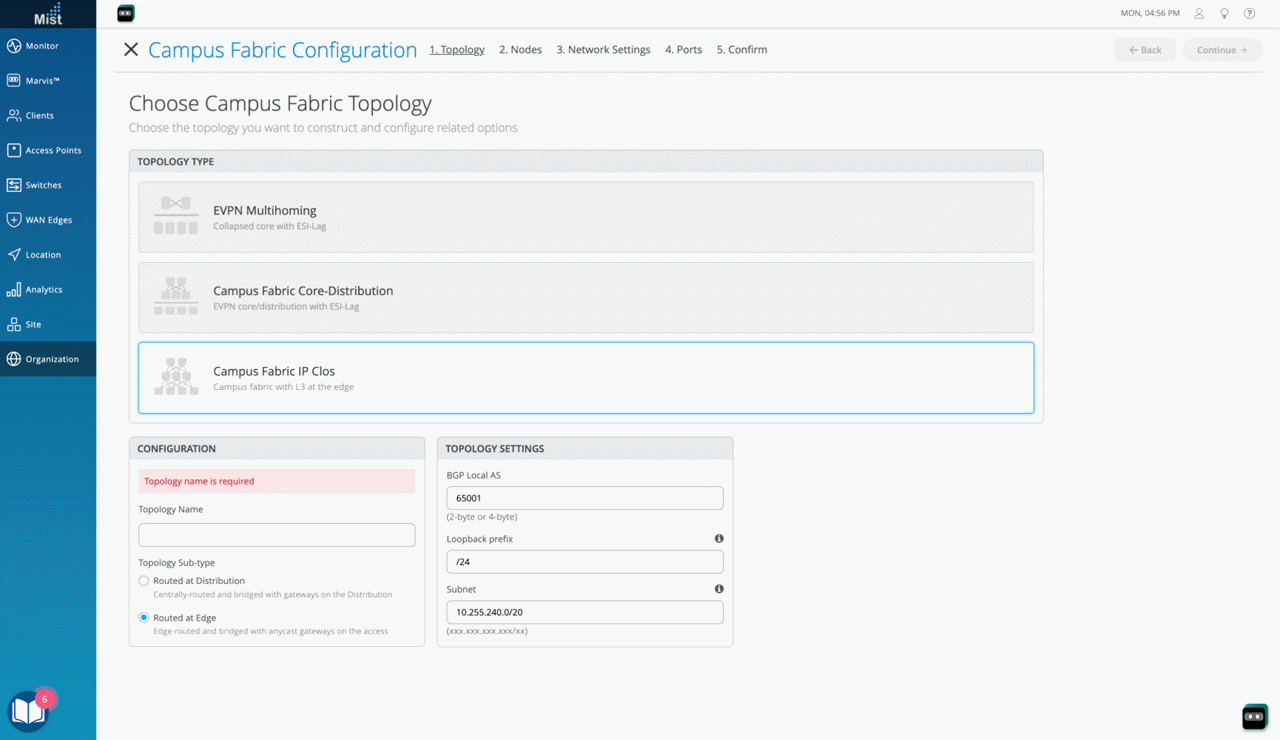Open the help question mark icon

click(x=1249, y=14)
